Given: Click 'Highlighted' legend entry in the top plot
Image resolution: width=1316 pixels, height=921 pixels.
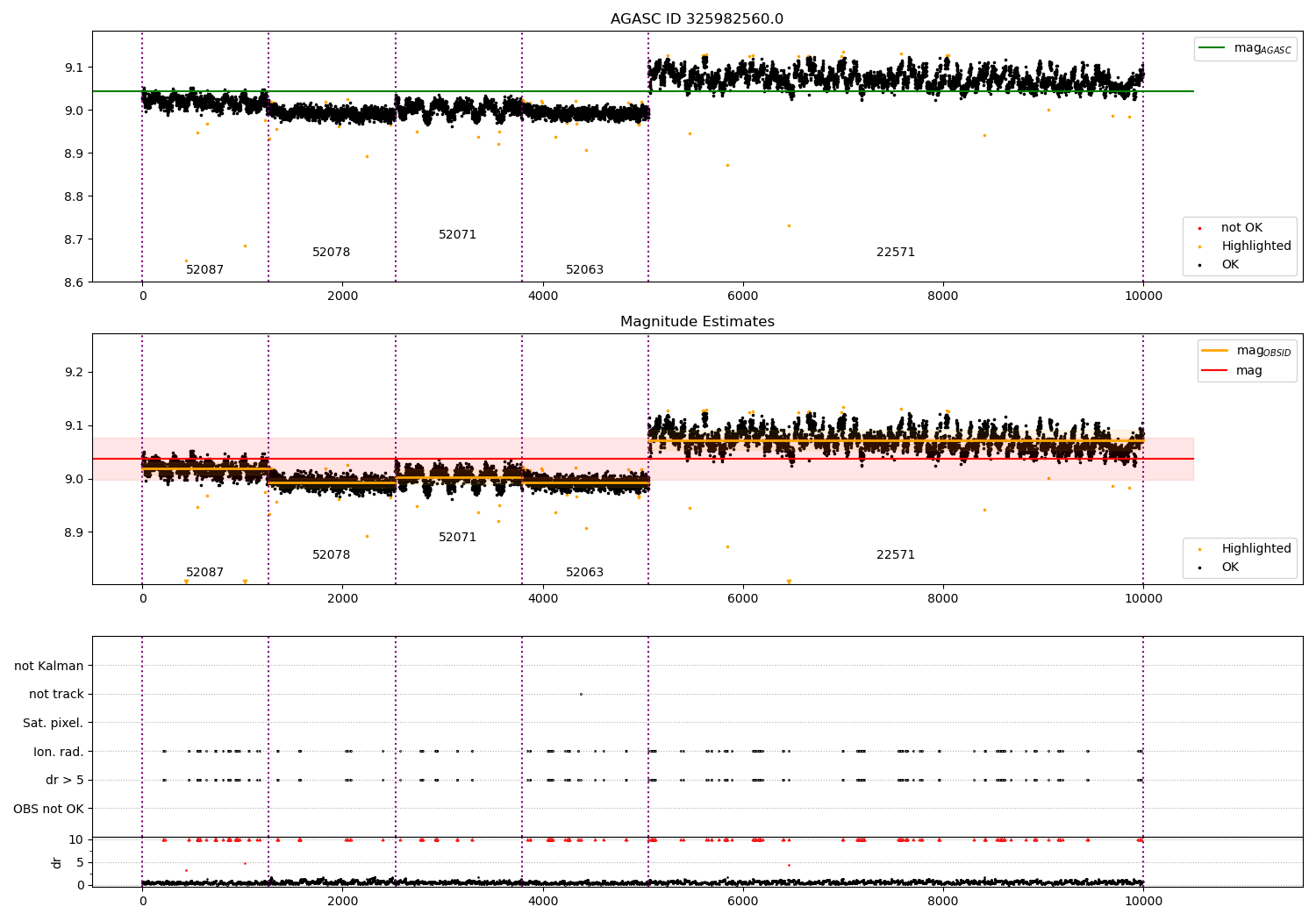Looking at the screenshot, I should pos(1255,246).
